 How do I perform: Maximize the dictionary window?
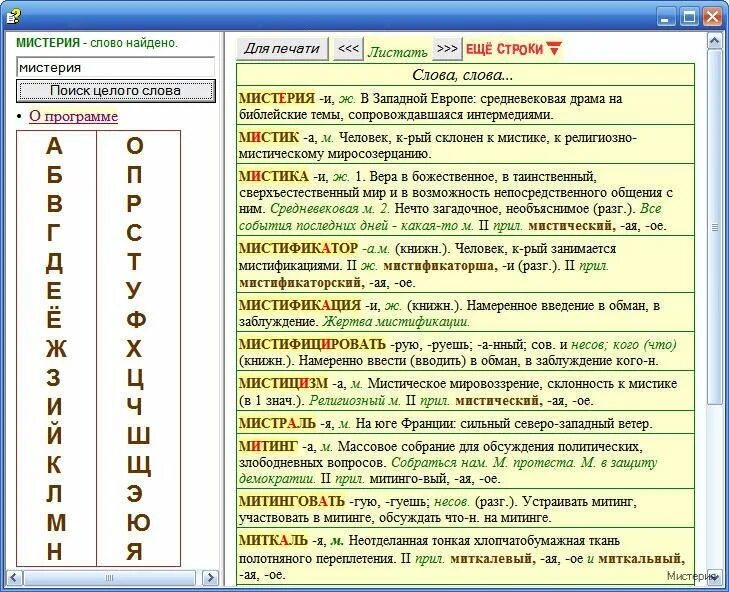689,17
